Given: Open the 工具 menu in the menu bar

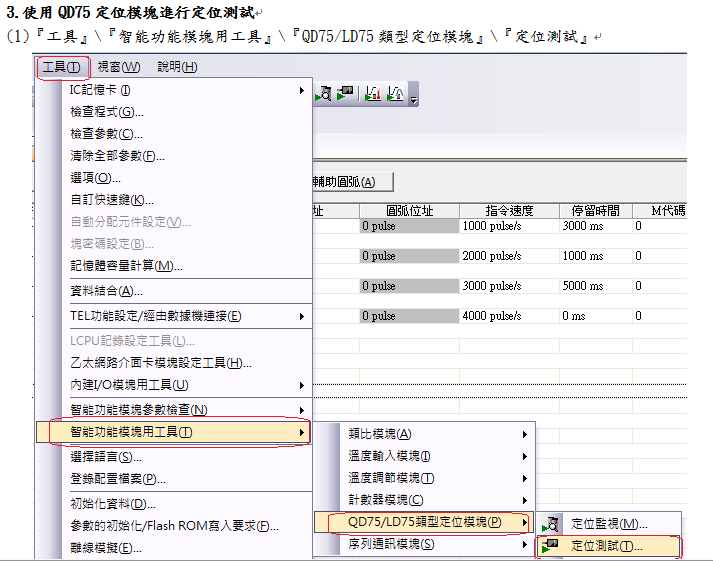Looking at the screenshot, I should (61, 67).
